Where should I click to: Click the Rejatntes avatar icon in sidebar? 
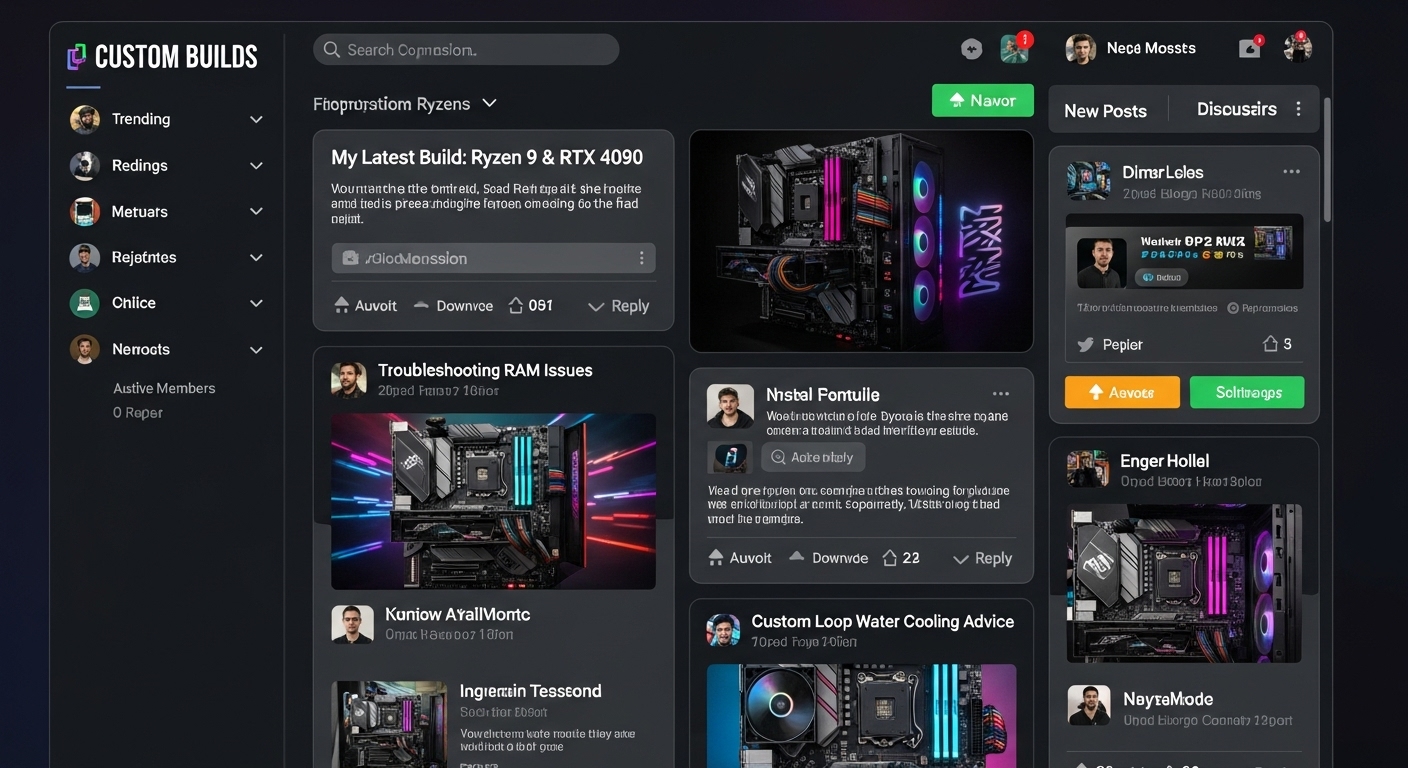click(85, 257)
